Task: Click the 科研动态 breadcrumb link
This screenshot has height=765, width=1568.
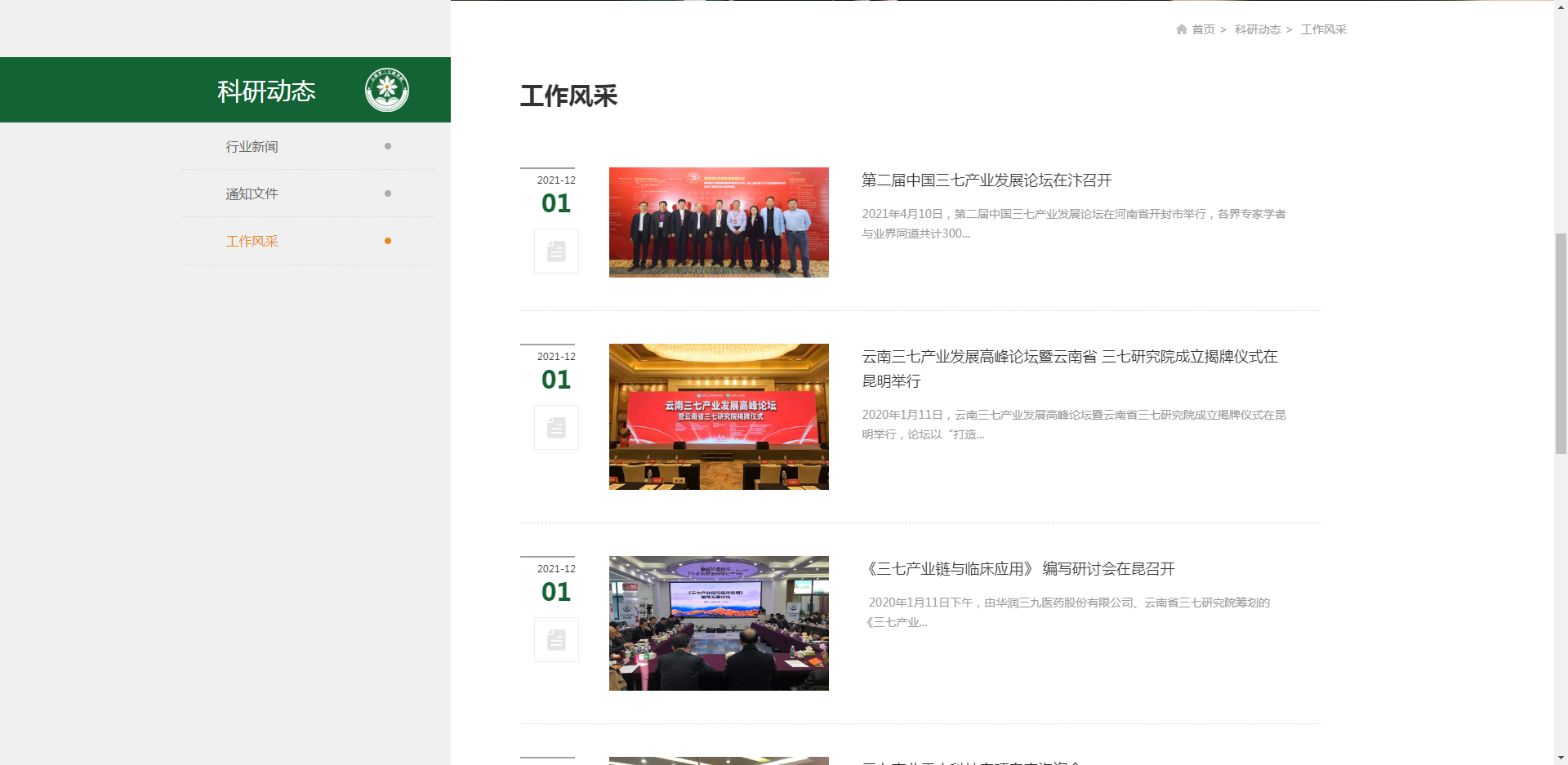Action: 1257,29
